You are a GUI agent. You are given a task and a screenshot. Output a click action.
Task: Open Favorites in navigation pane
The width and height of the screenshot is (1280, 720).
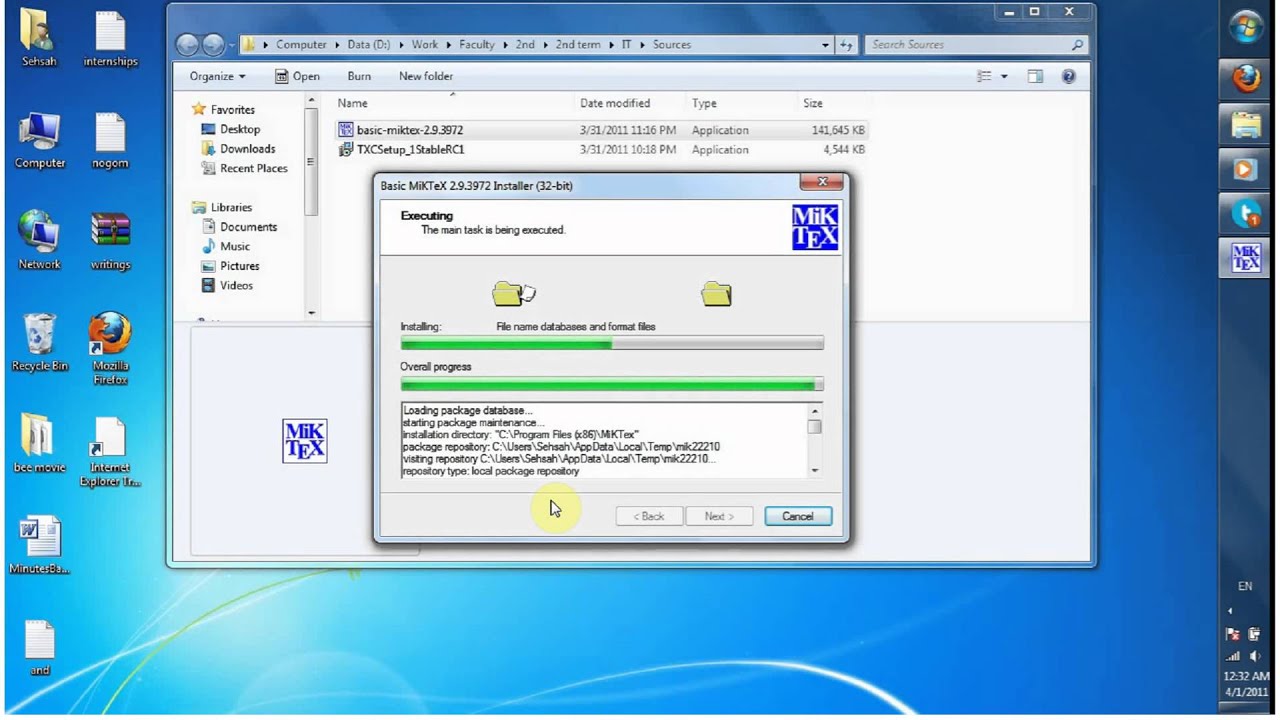click(223, 110)
